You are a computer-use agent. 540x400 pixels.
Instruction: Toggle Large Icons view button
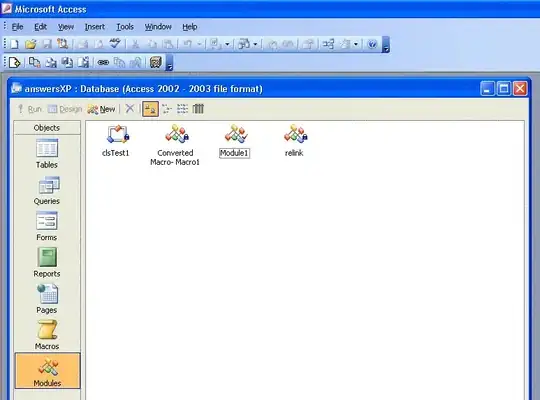[150, 109]
